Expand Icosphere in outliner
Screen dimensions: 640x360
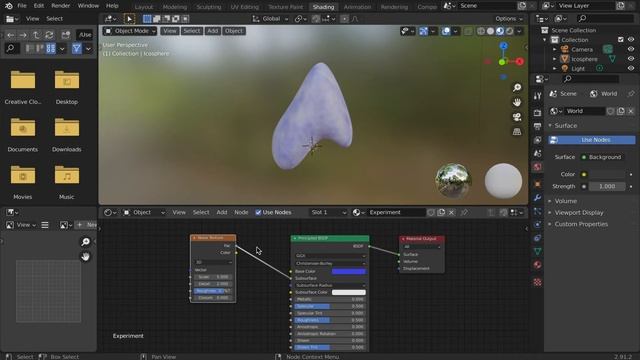click(x=555, y=59)
